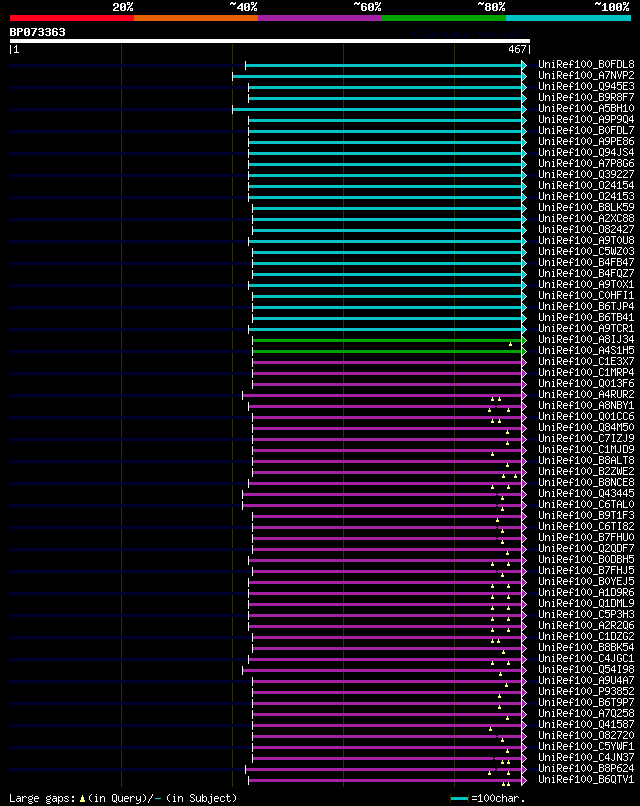This screenshot has height=806, width=640.
Task: Click the UniRef100_B8P624 label
Action: point(586,768)
